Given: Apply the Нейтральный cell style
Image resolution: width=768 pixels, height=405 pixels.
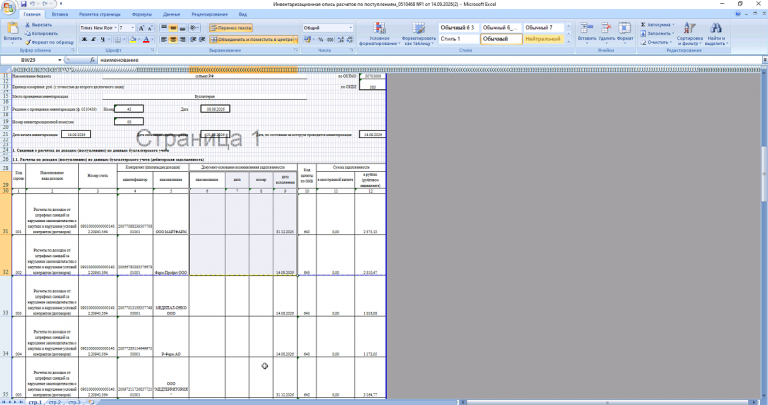Looking at the screenshot, I should click(x=543, y=39).
